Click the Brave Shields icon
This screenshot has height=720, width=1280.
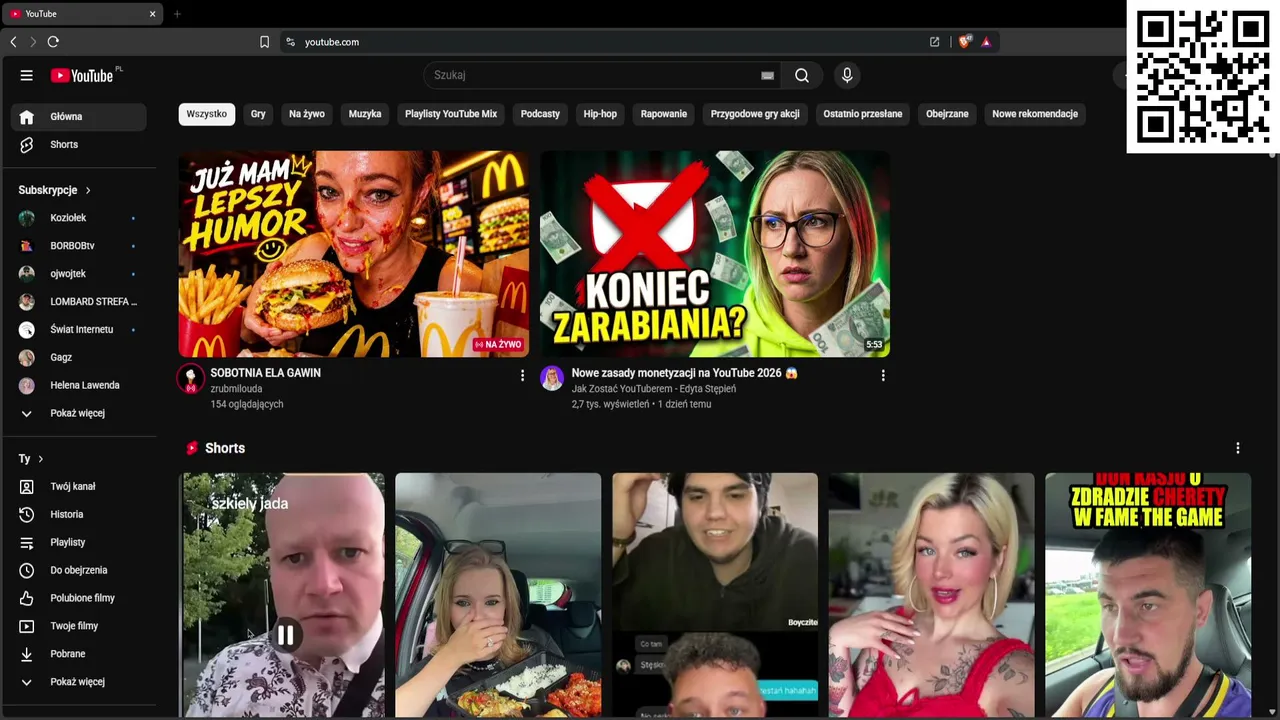(x=965, y=42)
